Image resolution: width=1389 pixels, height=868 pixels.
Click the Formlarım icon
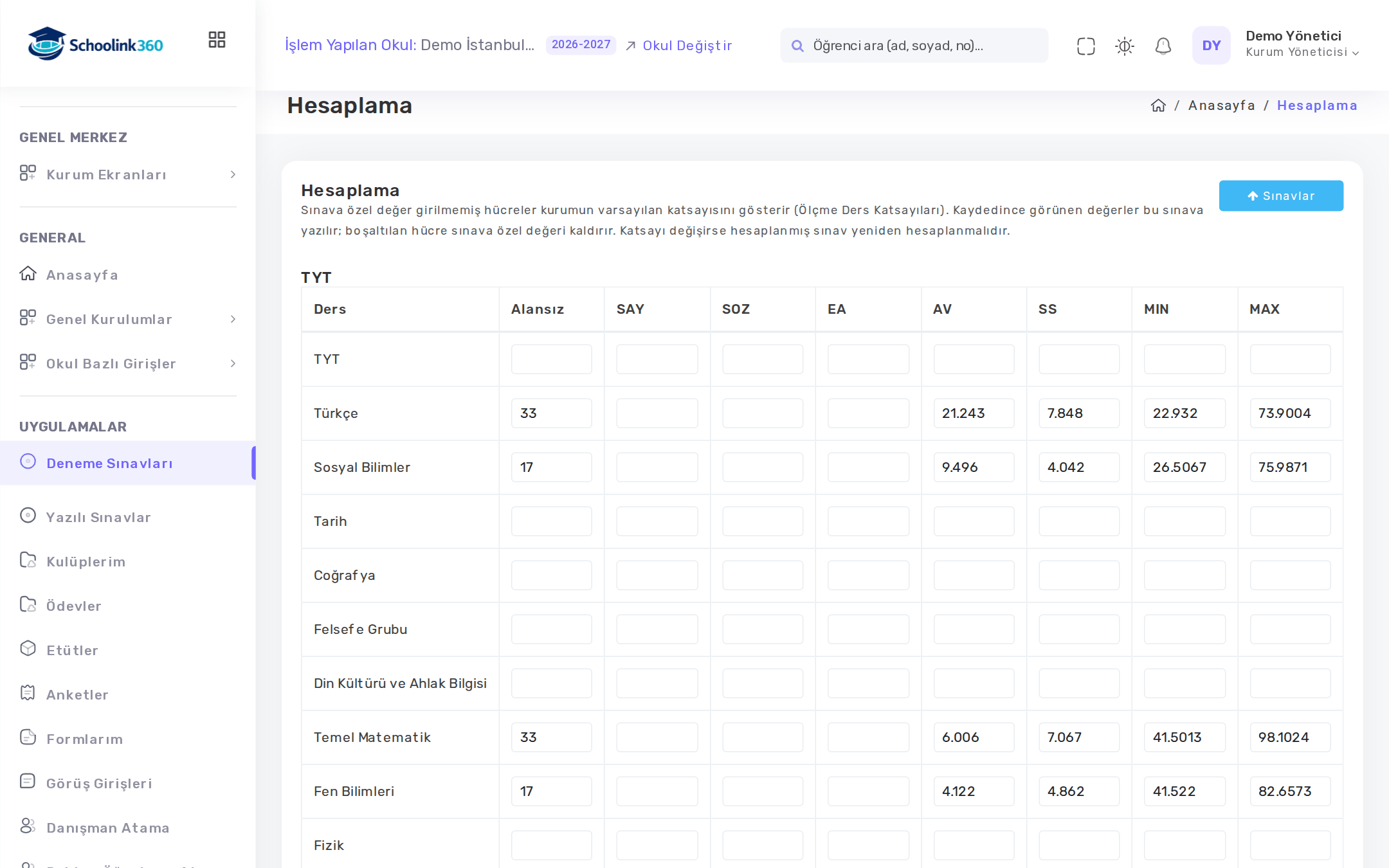28,737
